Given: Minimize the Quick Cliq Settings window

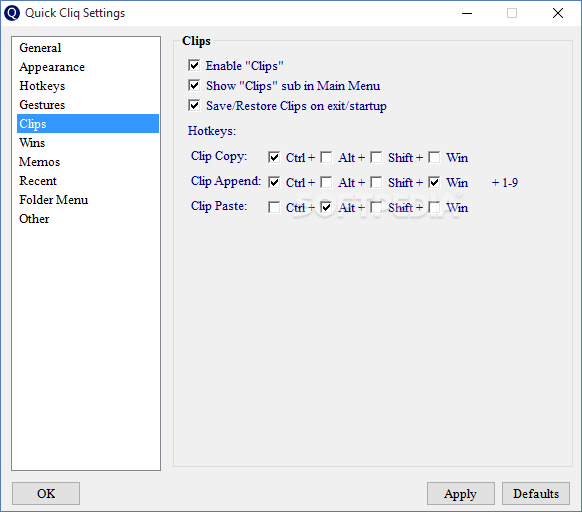Looking at the screenshot, I should (467, 13).
